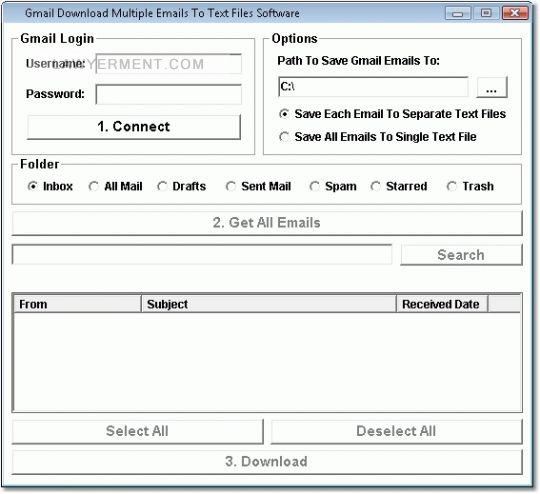The height and width of the screenshot is (494, 540).
Task: Open the browse folder ellipsis button
Action: click(492, 87)
